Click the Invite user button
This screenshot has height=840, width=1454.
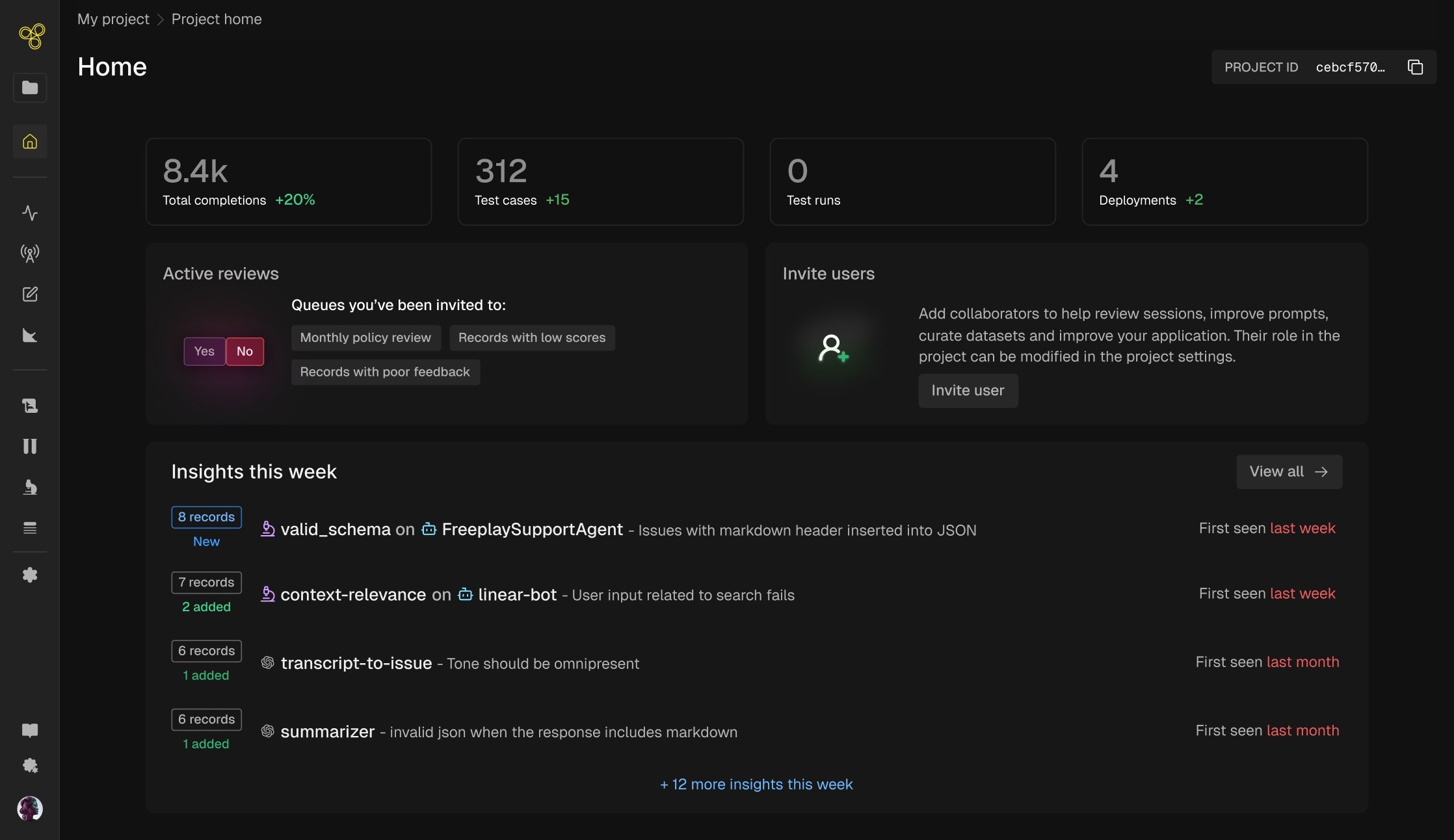click(x=968, y=390)
